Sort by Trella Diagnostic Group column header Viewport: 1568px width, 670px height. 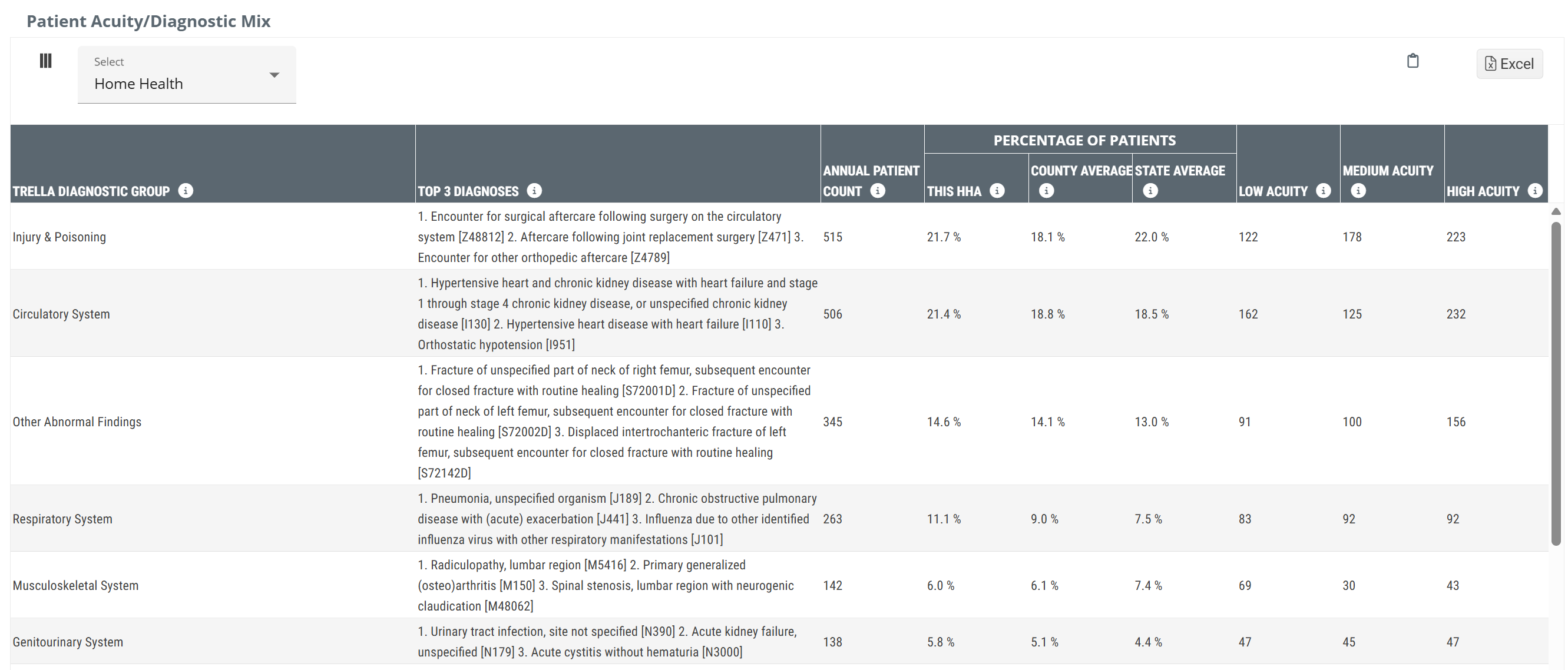91,191
